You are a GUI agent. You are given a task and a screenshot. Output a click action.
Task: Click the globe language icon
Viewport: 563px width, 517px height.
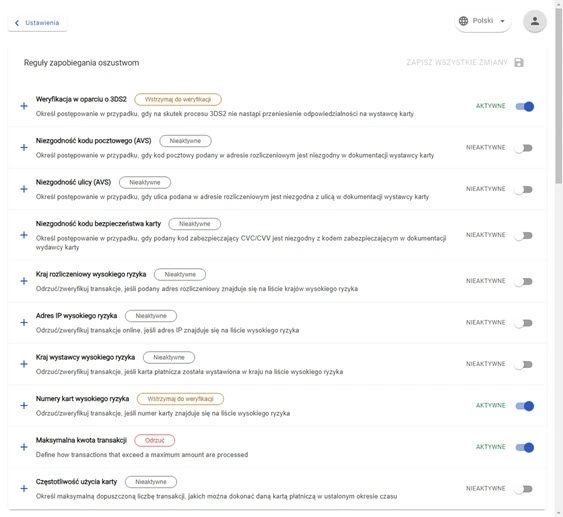(464, 21)
